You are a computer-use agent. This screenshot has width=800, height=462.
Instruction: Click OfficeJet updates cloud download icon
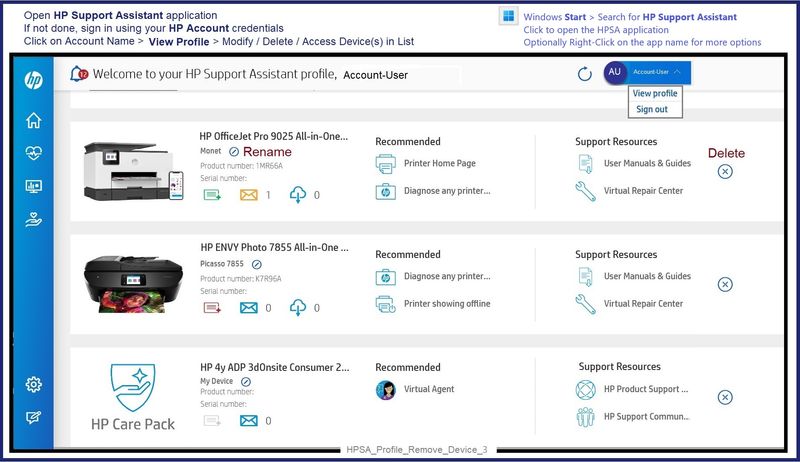[298, 194]
